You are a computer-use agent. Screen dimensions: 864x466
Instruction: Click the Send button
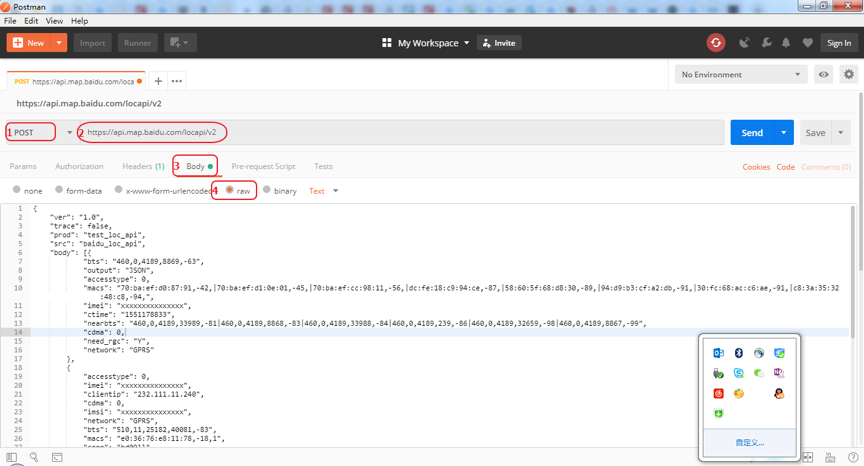(x=752, y=133)
